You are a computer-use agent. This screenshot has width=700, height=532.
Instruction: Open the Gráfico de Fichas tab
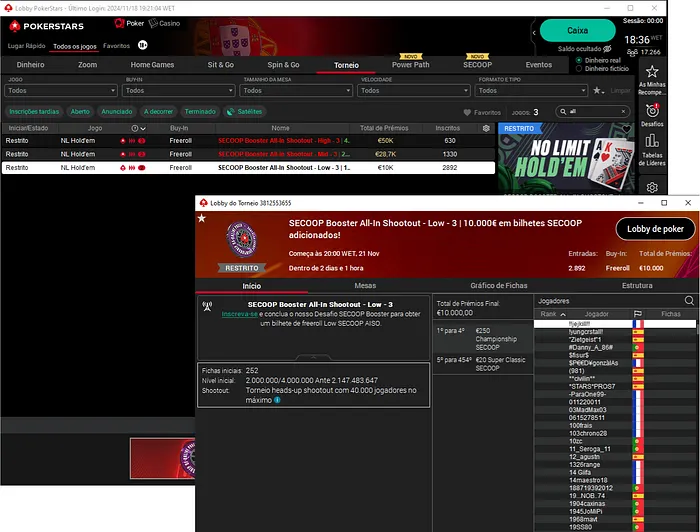point(499,286)
